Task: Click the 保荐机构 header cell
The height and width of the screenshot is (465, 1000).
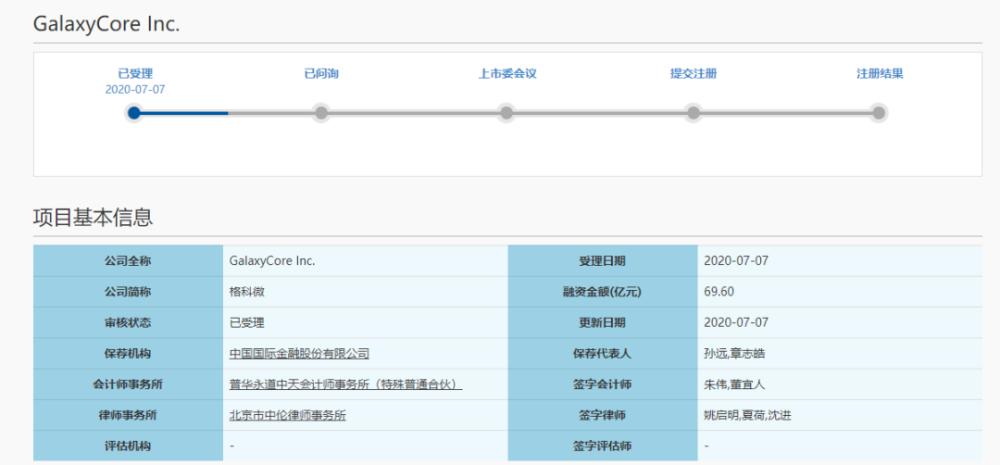Action: coord(128,353)
